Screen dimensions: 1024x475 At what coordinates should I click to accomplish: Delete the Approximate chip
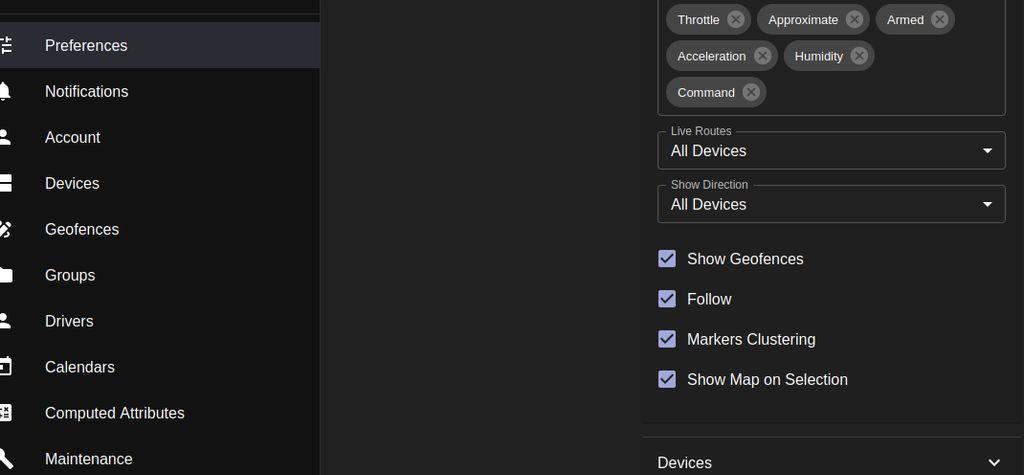click(854, 20)
